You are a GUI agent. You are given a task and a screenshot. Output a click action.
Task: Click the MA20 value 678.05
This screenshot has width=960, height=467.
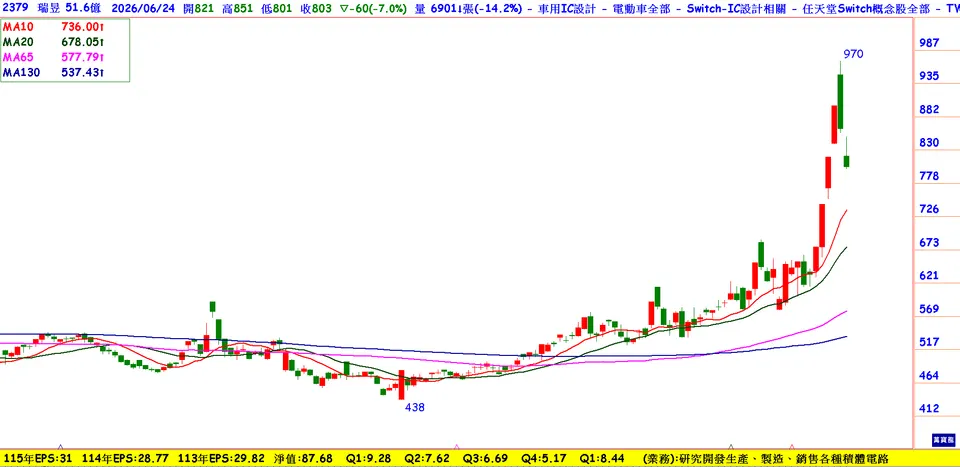pyautogui.click(x=83, y=43)
